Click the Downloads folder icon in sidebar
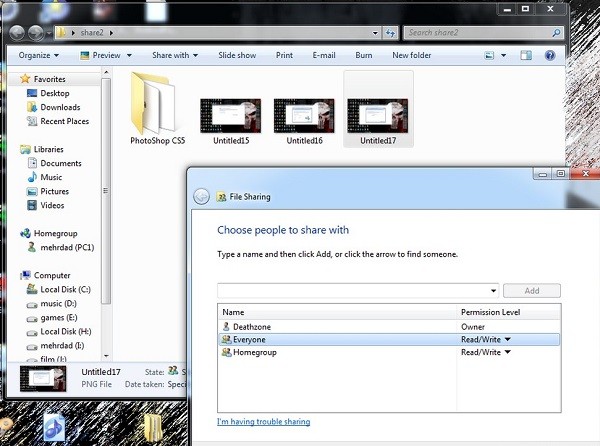 click(32, 107)
